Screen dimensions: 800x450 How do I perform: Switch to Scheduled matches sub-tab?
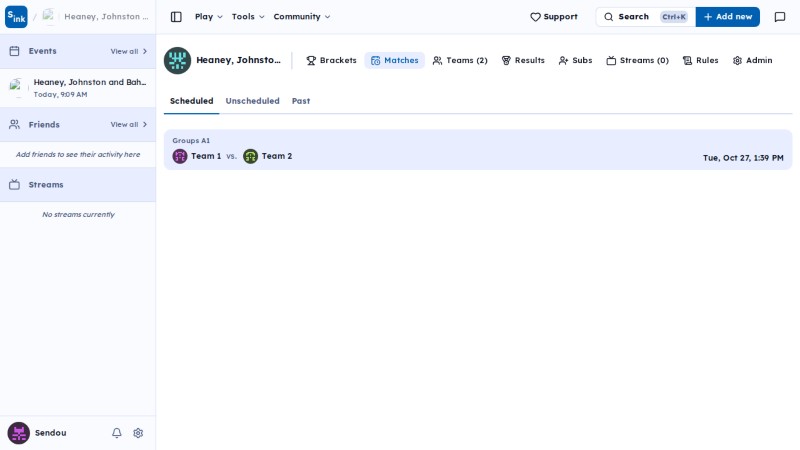(191, 101)
